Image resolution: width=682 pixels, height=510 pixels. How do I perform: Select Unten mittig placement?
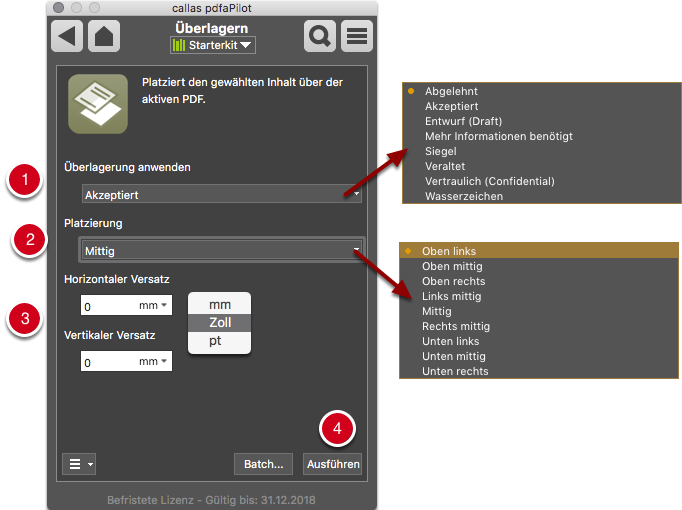point(539,356)
